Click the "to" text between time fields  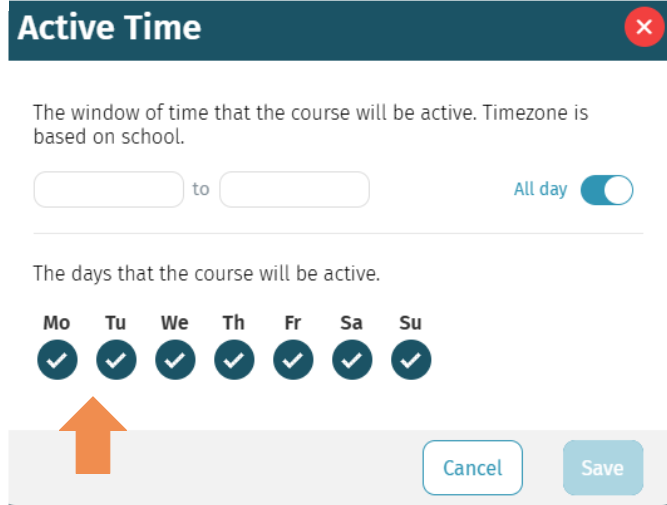201,189
